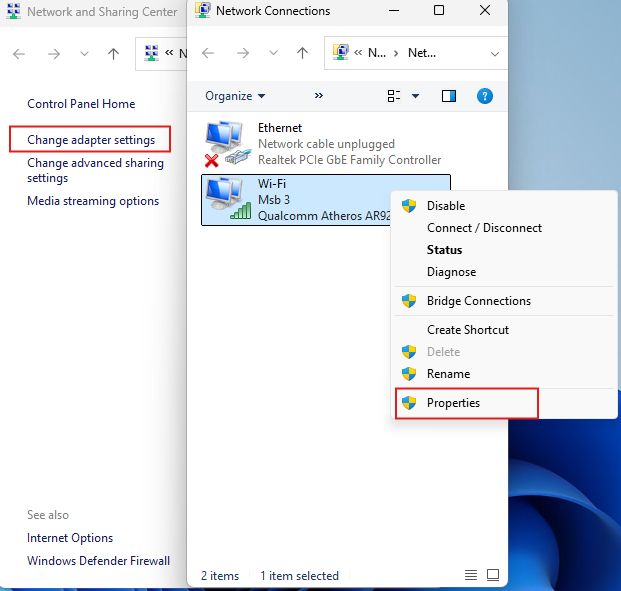Open view options dropdown arrow
The width and height of the screenshot is (621, 591).
coord(415,96)
